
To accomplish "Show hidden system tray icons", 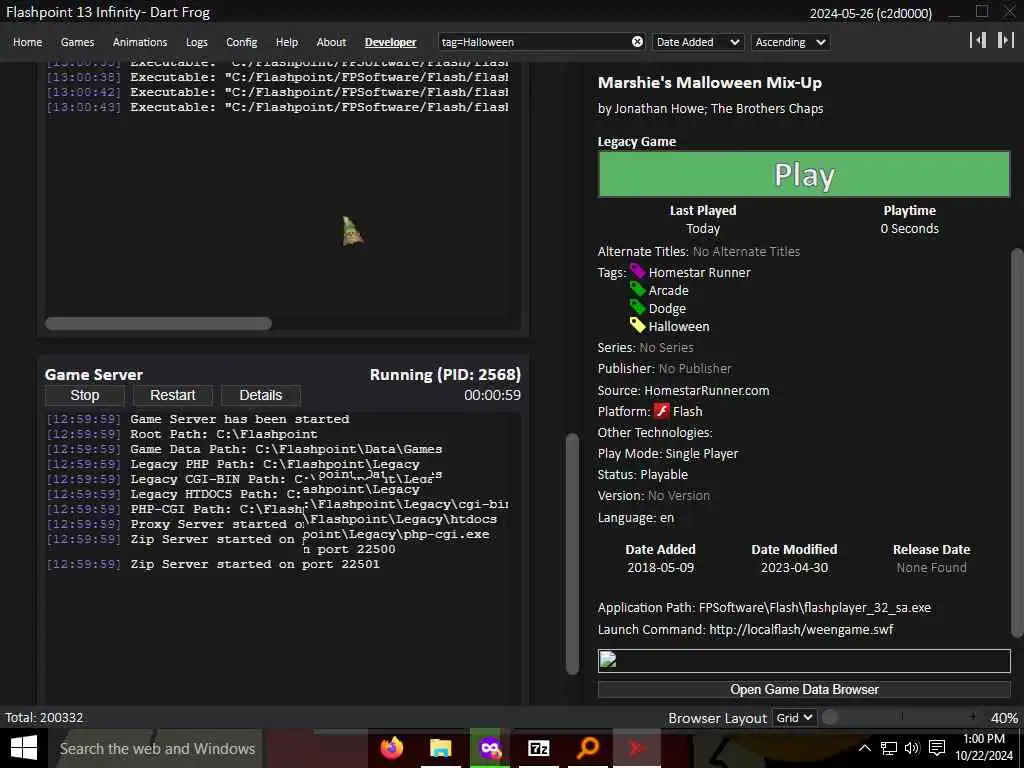I will click(x=864, y=748).
